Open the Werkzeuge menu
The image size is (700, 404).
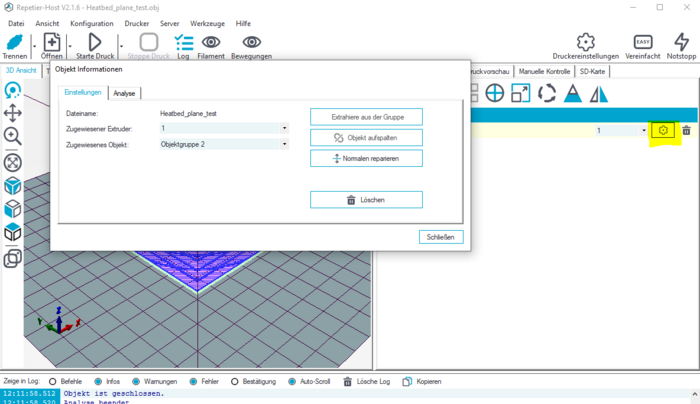click(x=207, y=23)
